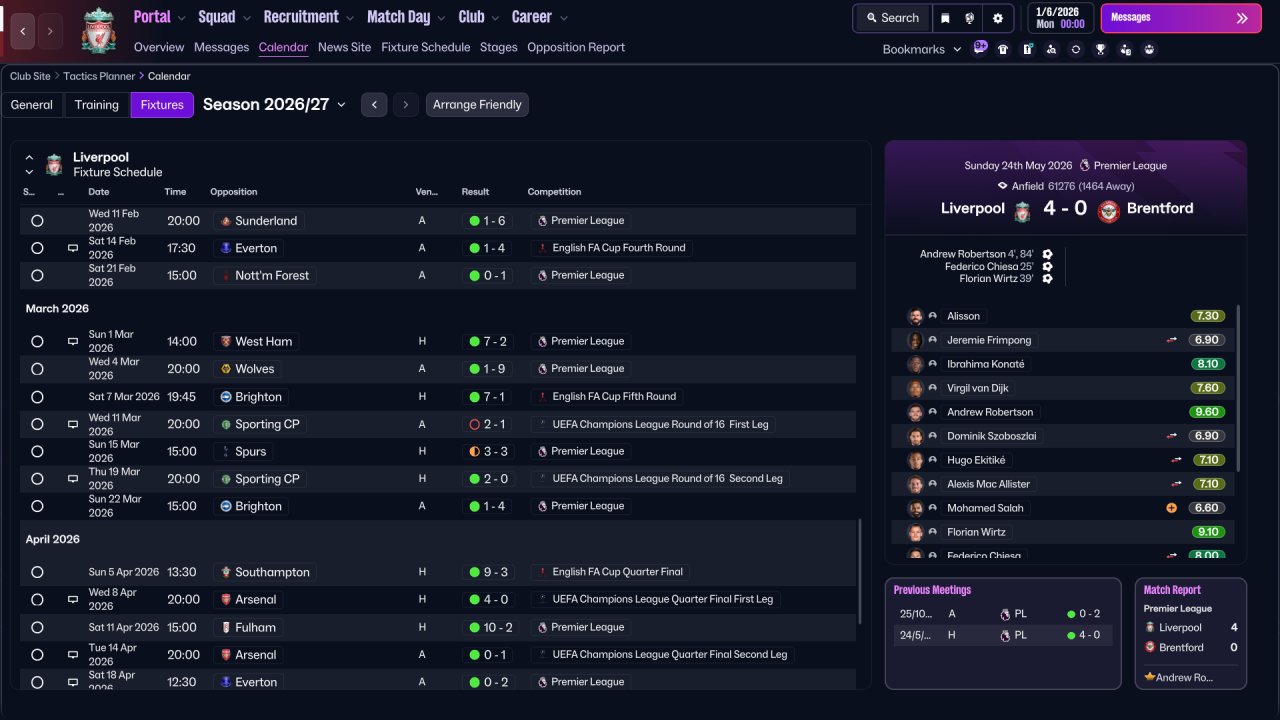Click substitution arrow icon on Jeremie Frimpong row
Image resolution: width=1280 pixels, height=720 pixels.
point(1171,340)
